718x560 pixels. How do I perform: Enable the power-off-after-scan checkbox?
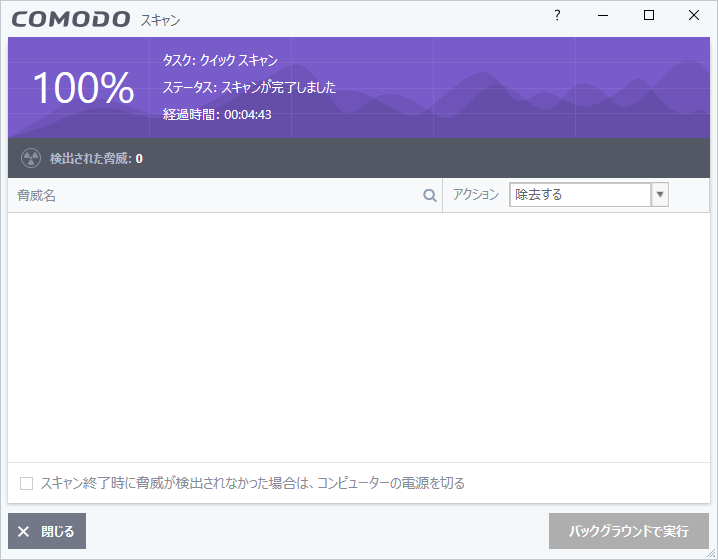27,484
